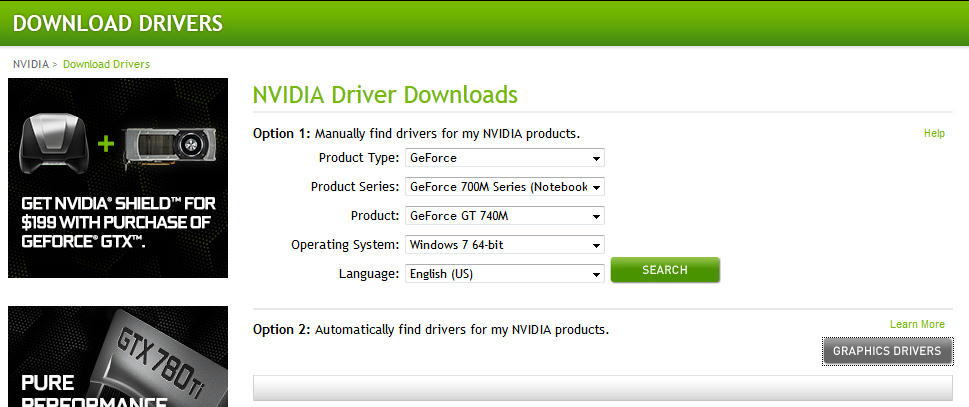The height and width of the screenshot is (407, 969).
Task: Follow the Learn More link
Action: click(917, 324)
